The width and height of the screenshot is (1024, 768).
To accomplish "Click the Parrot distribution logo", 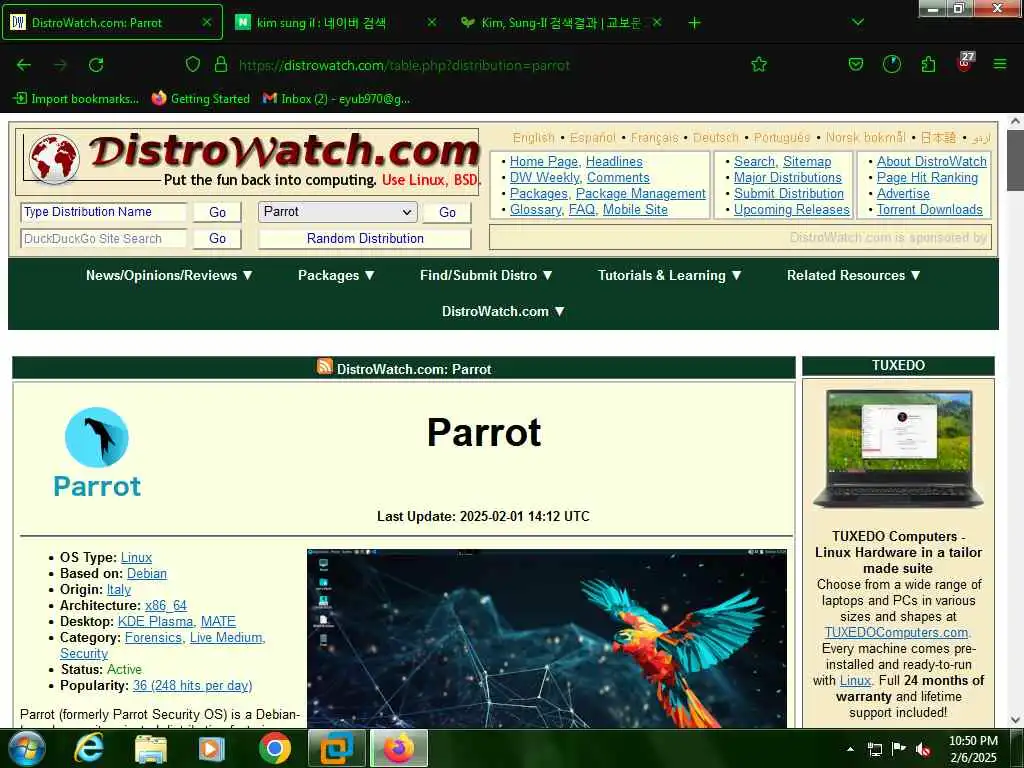I will (x=97, y=453).
